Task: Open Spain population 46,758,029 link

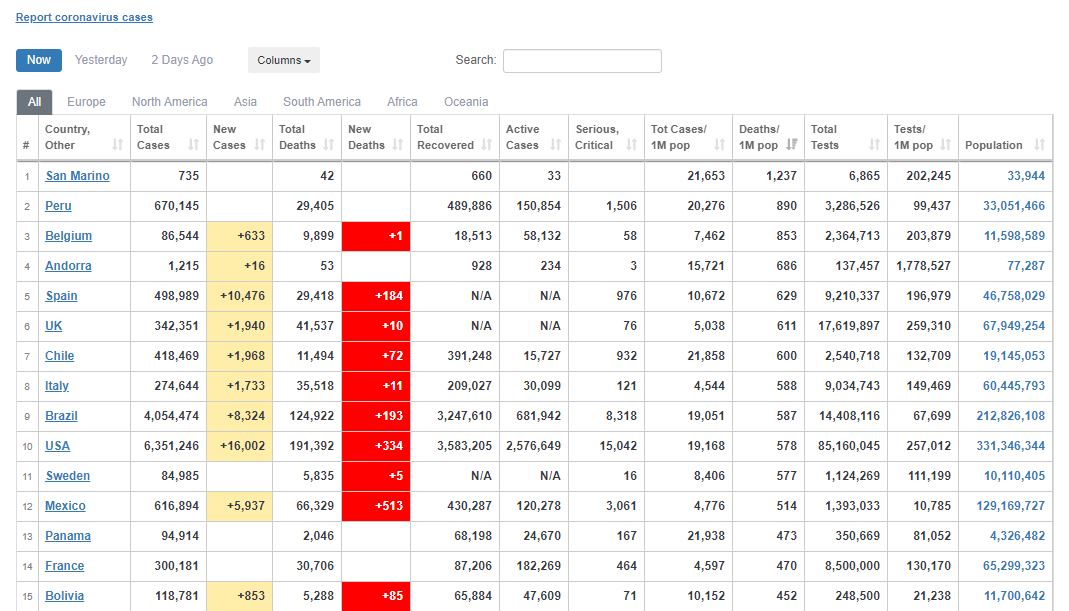Action: pyautogui.click(x=1014, y=295)
